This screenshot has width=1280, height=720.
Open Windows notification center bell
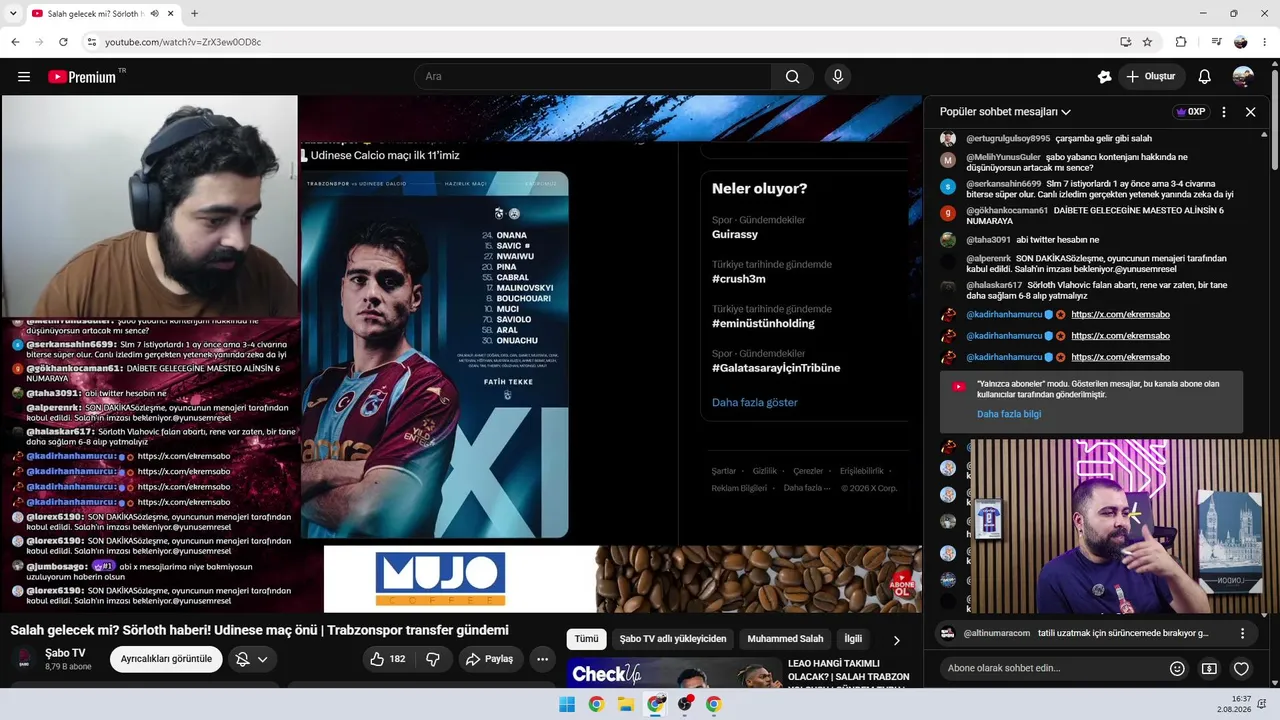pos(1264,704)
